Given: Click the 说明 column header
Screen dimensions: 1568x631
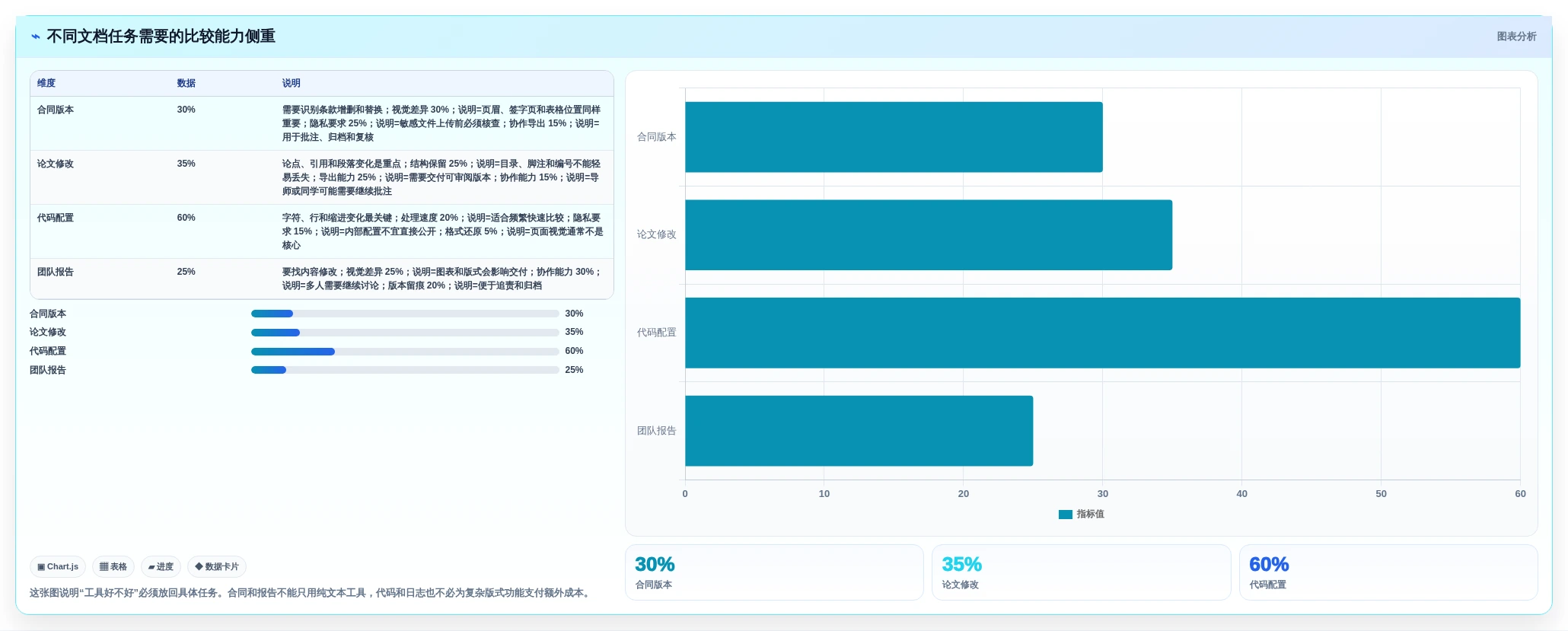Looking at the screenshot, I should [292, 83].
